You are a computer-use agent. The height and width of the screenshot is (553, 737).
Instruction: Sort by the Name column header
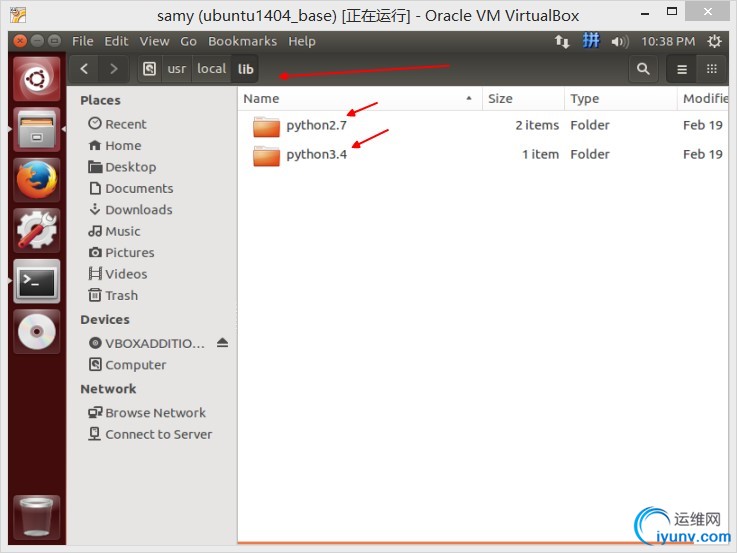coord(360,99)
